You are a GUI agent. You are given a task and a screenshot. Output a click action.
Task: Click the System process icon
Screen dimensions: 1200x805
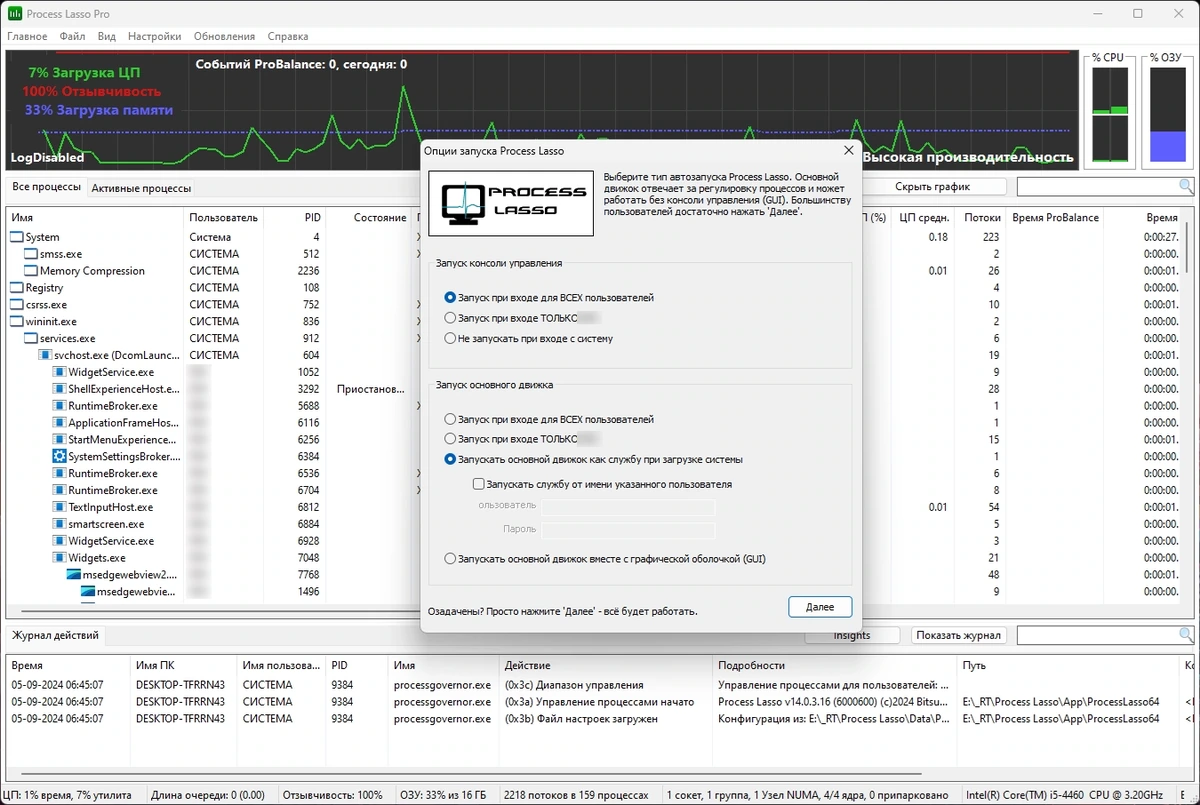tap(17, 237)
